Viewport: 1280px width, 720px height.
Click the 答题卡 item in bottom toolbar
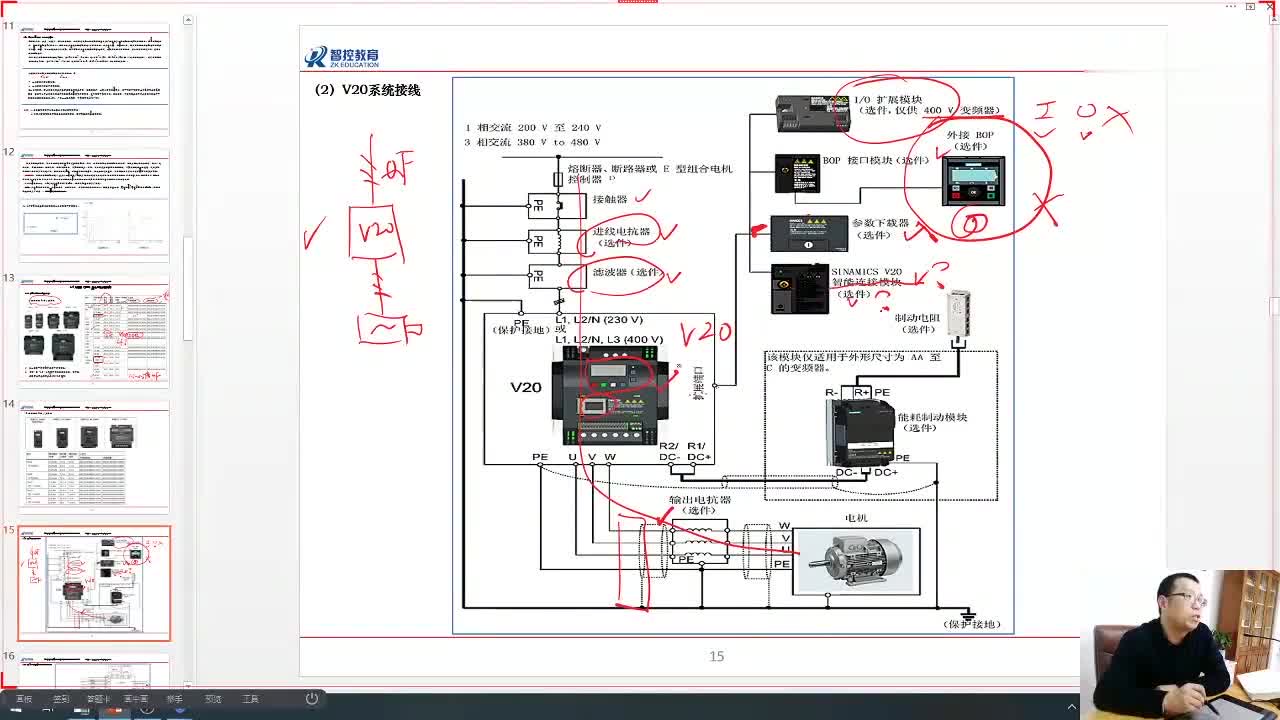(x=98, y=699)
